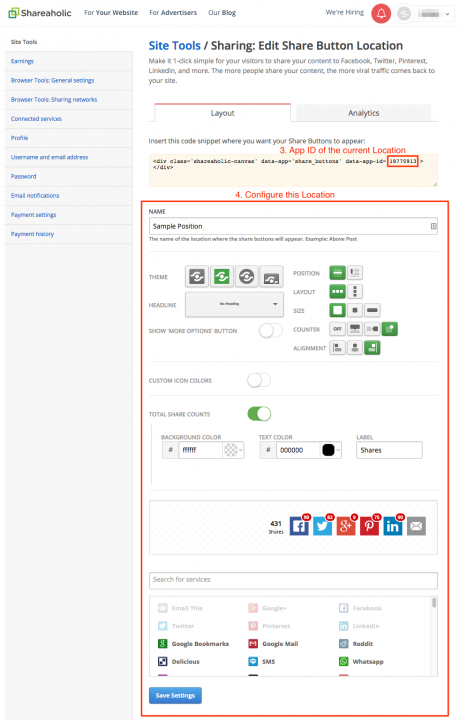Click the Pinterest share button preview

[369, 526]
